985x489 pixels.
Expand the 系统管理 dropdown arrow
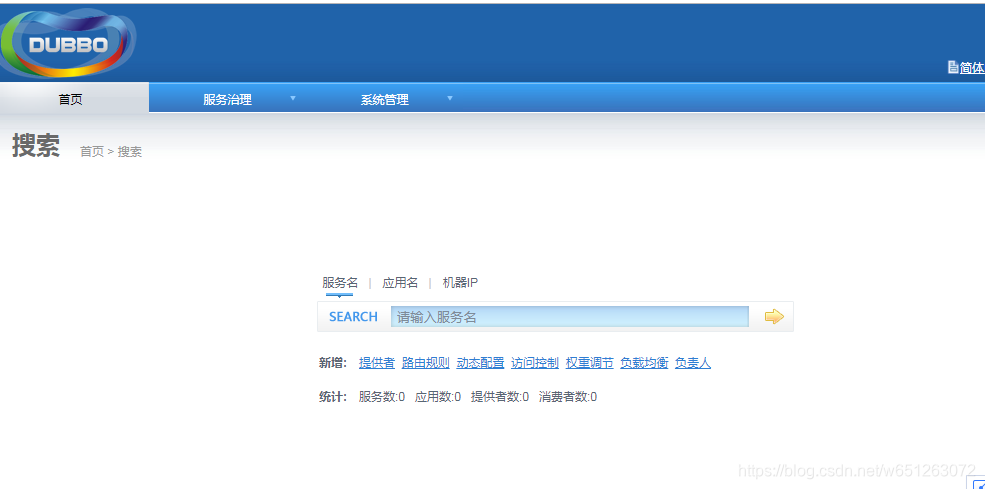[x=450, y=98]
